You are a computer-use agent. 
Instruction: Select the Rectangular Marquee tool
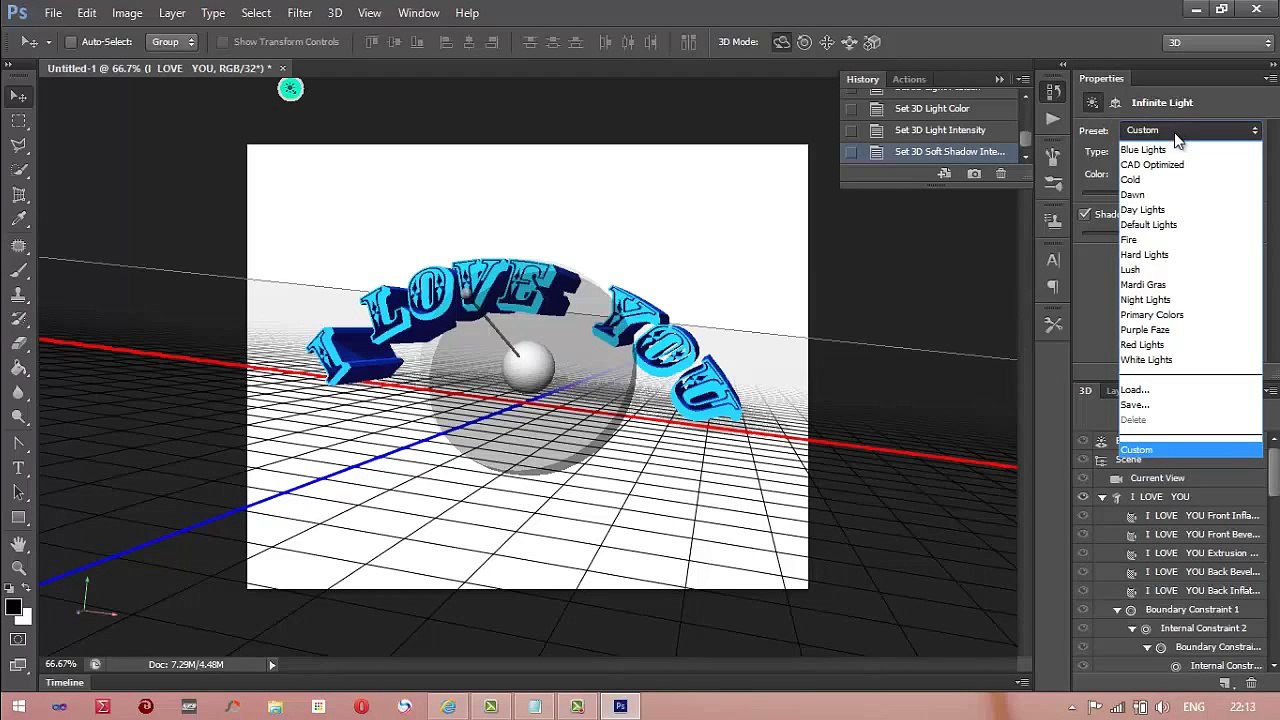[19, 121]
